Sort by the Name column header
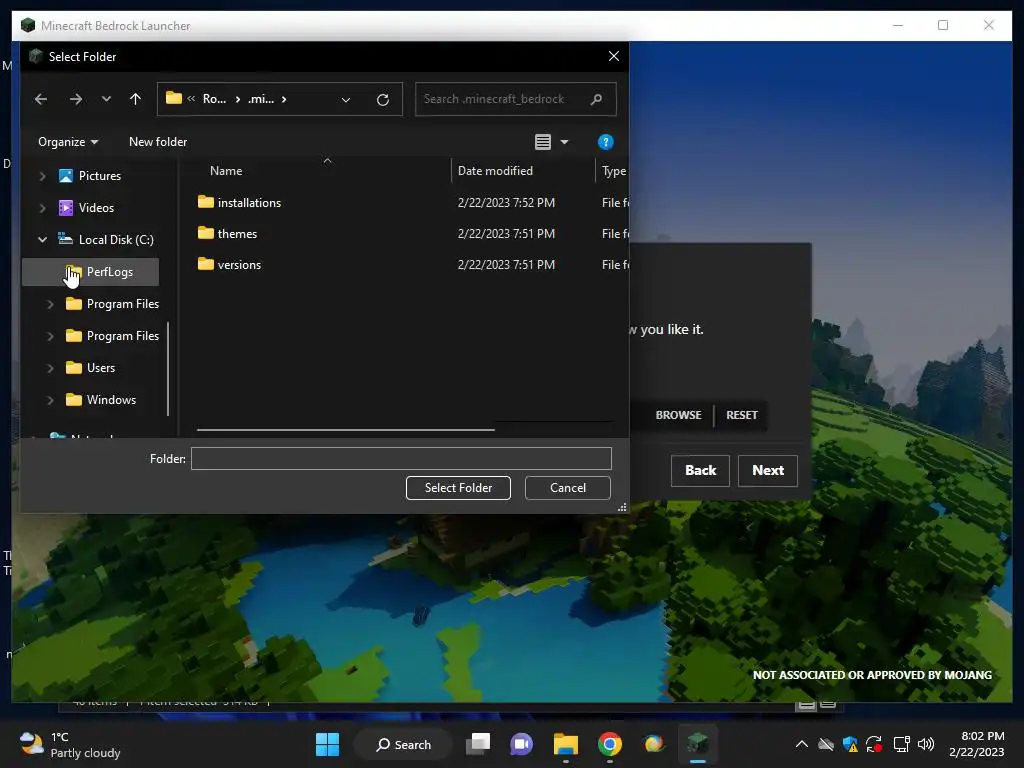This screenshot has width=1024, height=768. 226,171
